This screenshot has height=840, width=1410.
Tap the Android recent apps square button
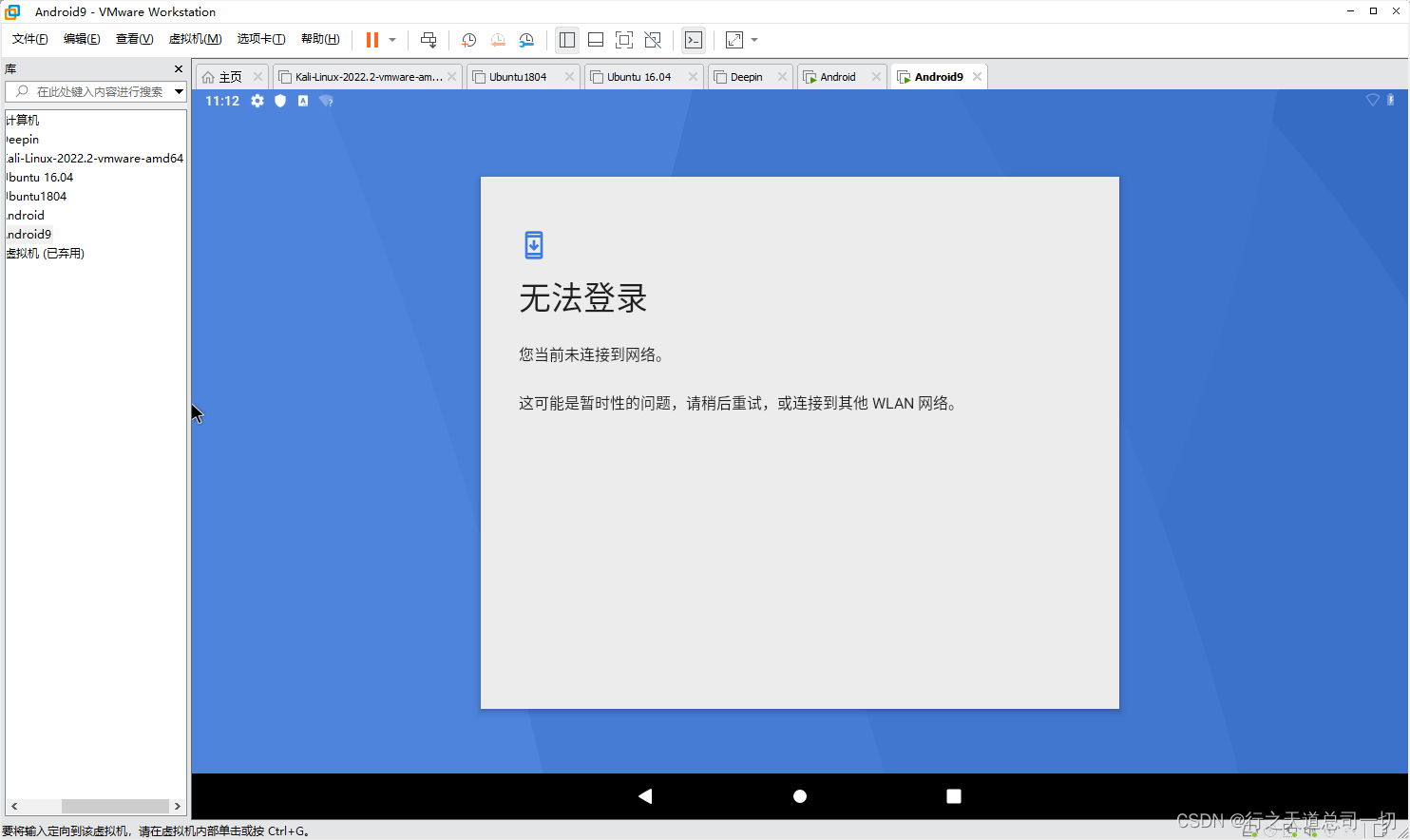[x=954, y=796]
